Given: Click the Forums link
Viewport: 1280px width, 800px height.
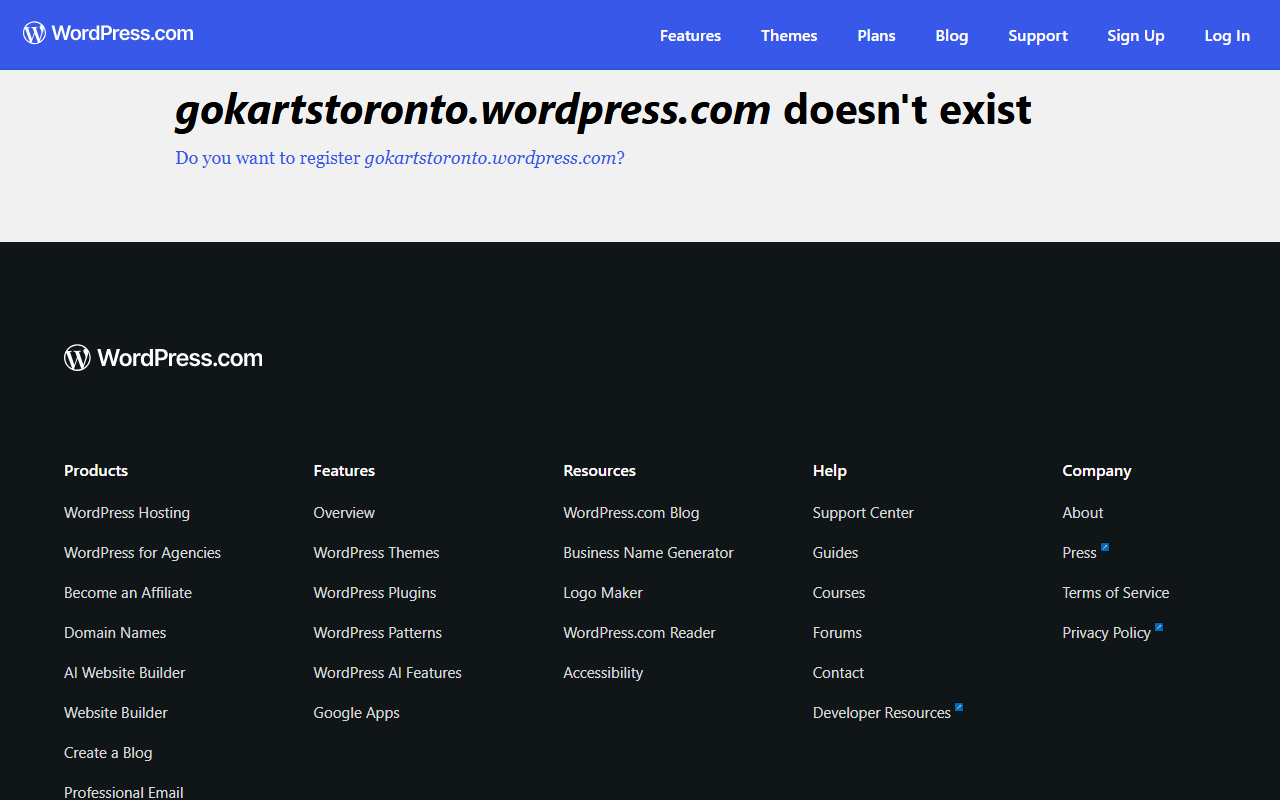Looking at the screenshot, I should 837,633.
